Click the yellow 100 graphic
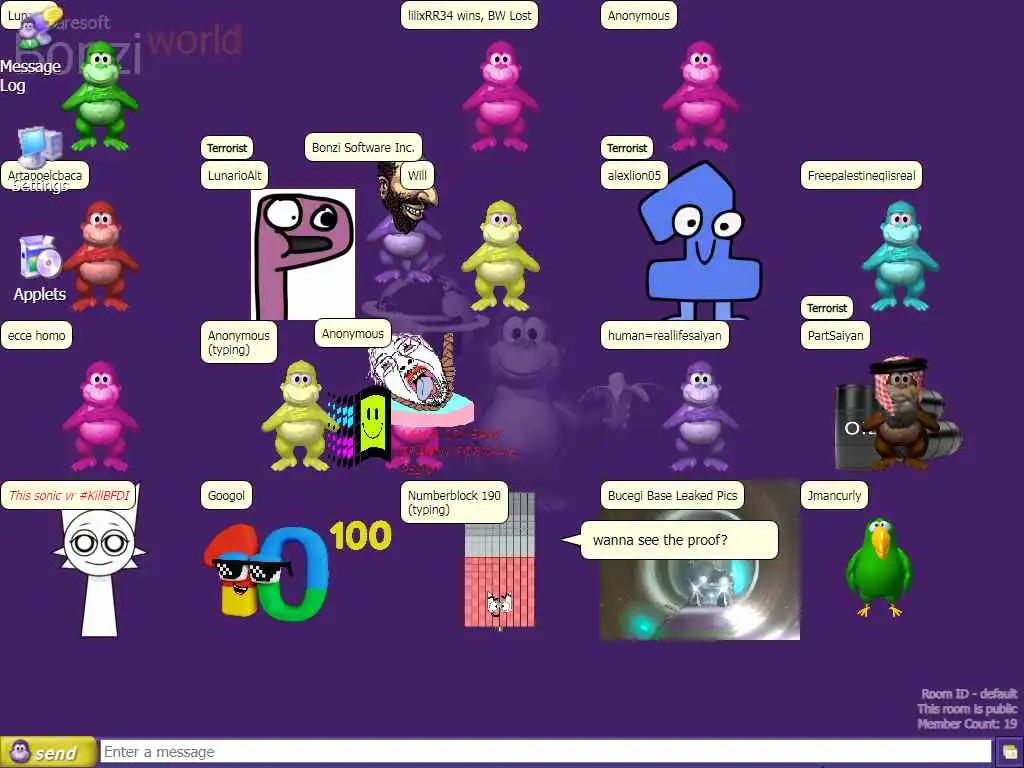Viewport: 1024px width, 768px height. (x=360, y=536)
